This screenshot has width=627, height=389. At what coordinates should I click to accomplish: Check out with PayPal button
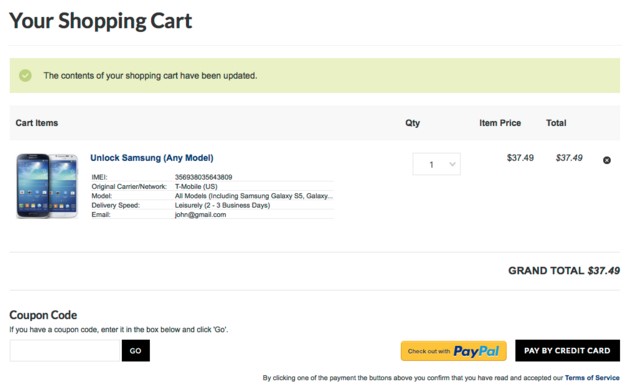453,351
